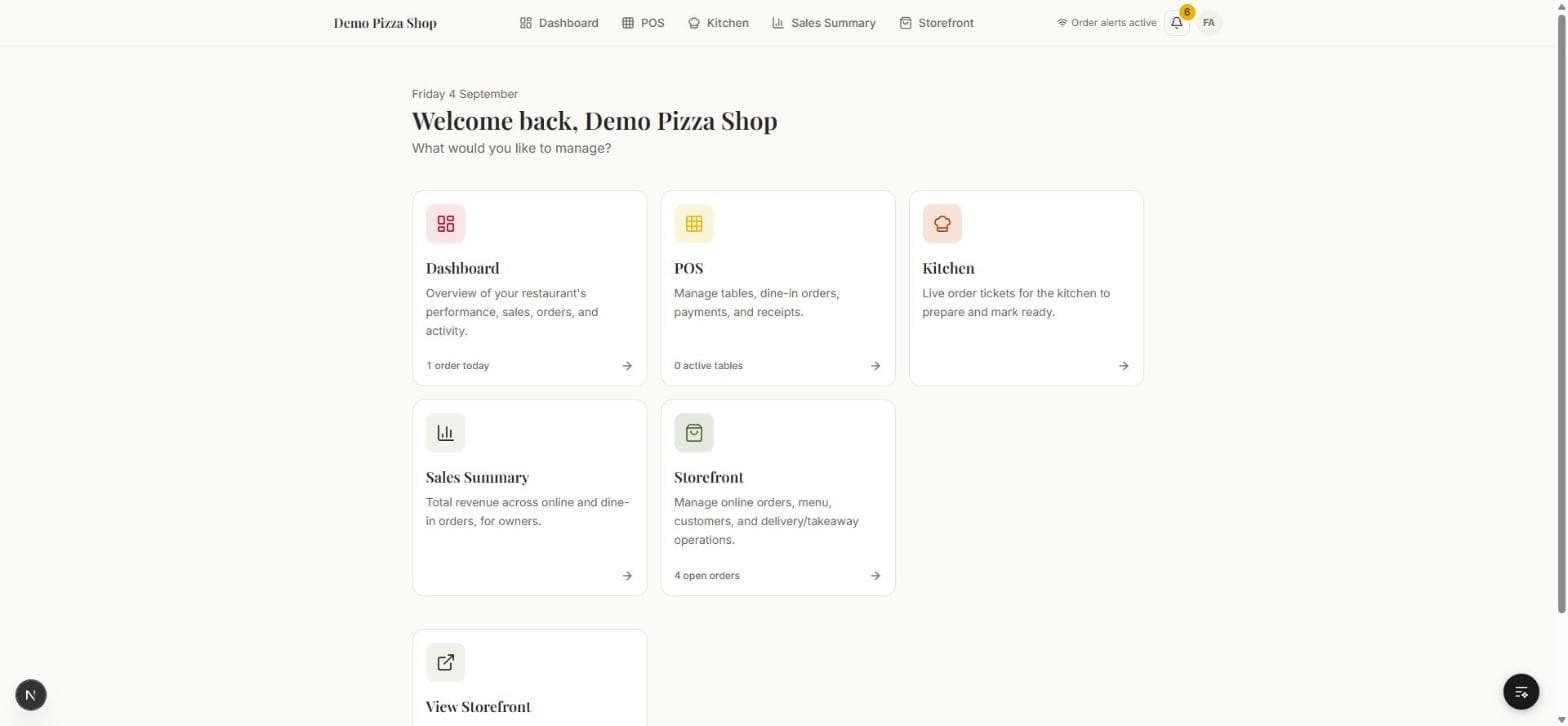This screenshot has height=726, width=1568.
Task: Switch to Kitchen label in the top navigation
Action: click(x=727, y=23)
